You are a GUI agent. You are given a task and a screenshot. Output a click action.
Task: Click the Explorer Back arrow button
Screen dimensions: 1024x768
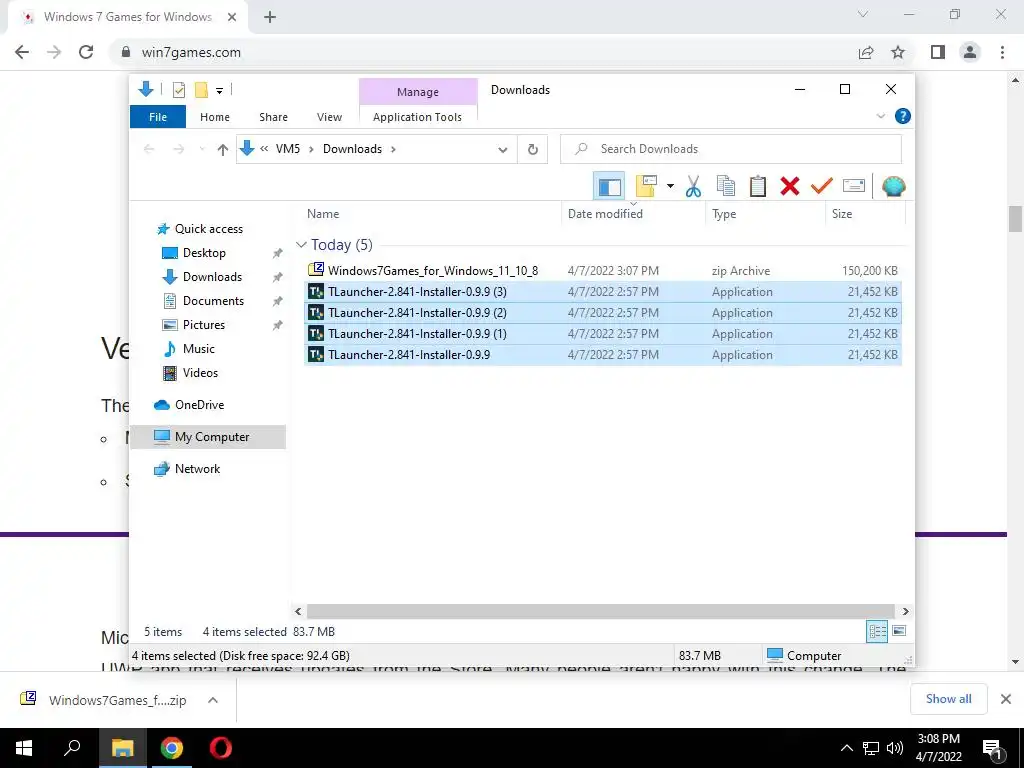tap(149, 150)
